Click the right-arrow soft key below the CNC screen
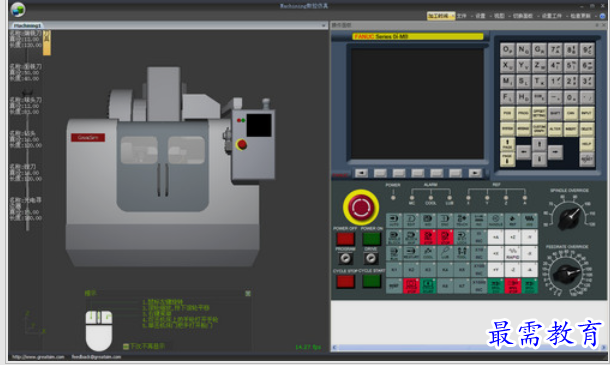This screenshot has width=610, height=365. click(475, 173)
